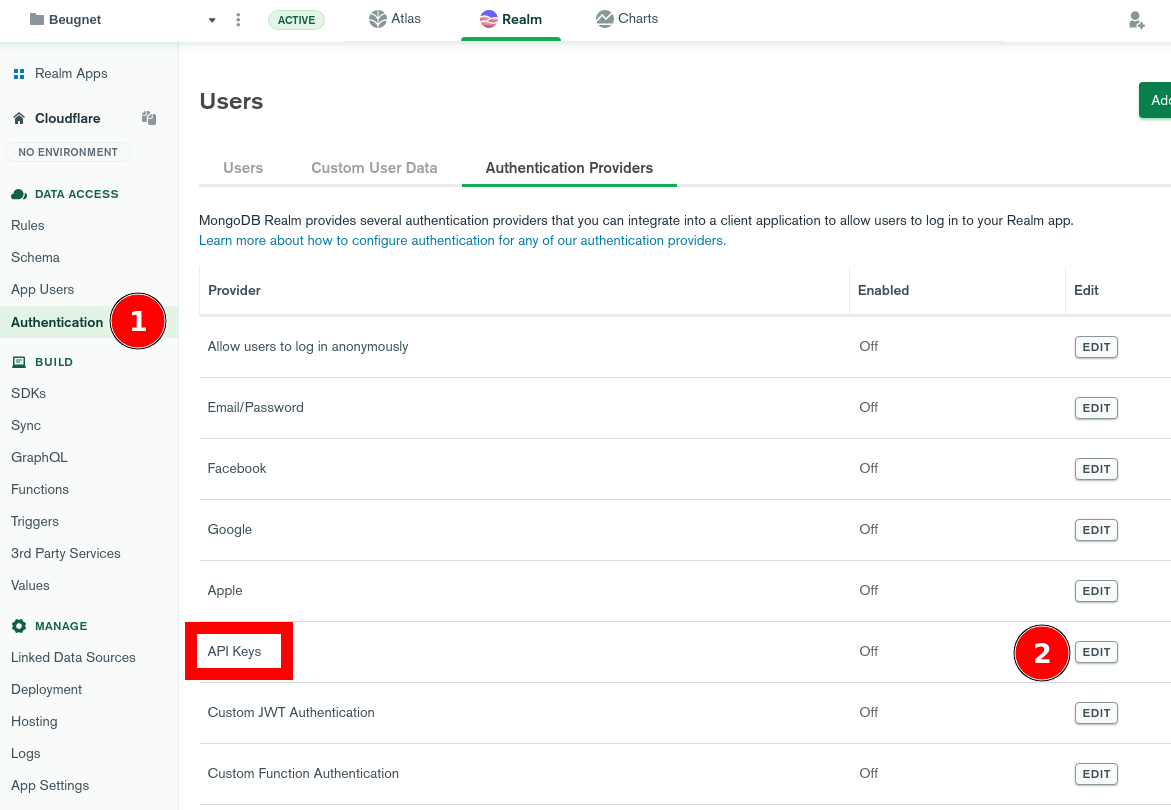Select Authentication in the sidebar
Viewport: 1171px width, 810px height.
[57, 323]
